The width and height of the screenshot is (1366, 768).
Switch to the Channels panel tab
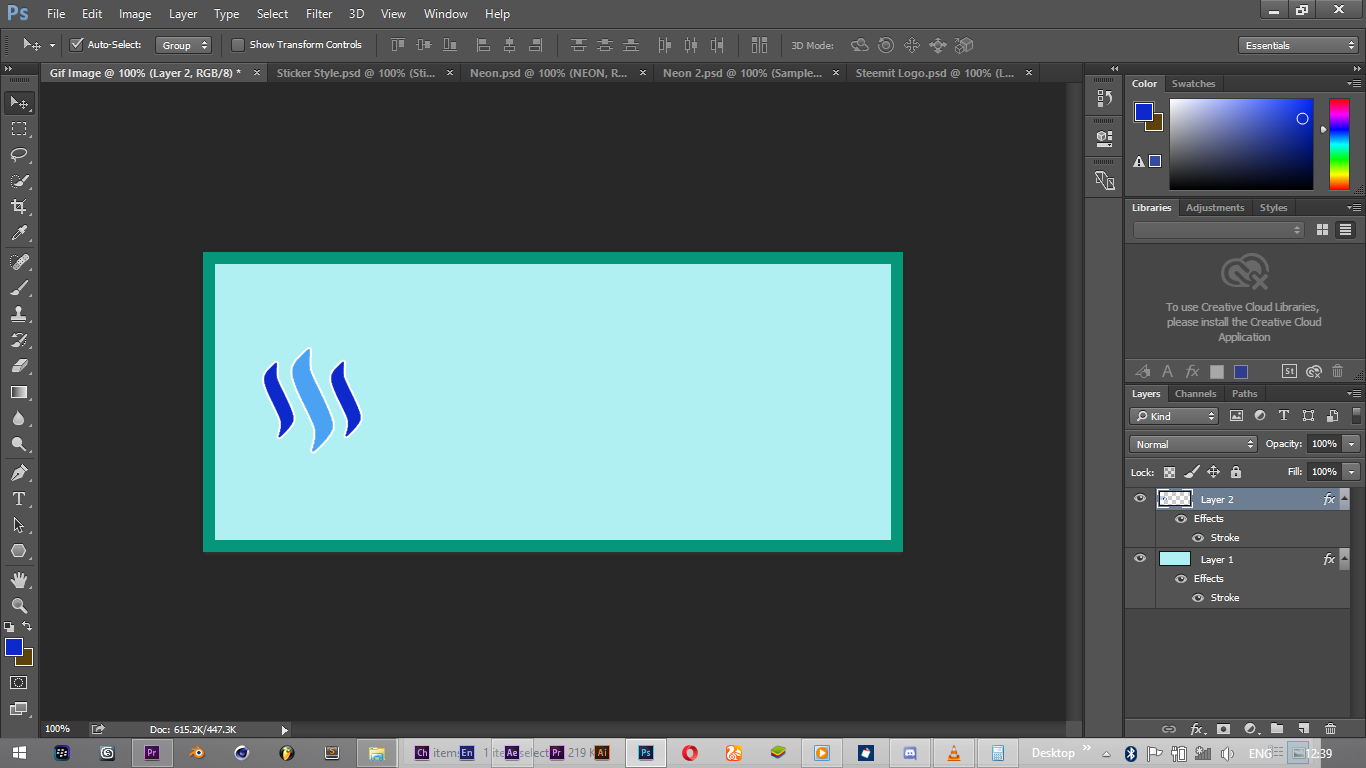tap(1195, 394)
